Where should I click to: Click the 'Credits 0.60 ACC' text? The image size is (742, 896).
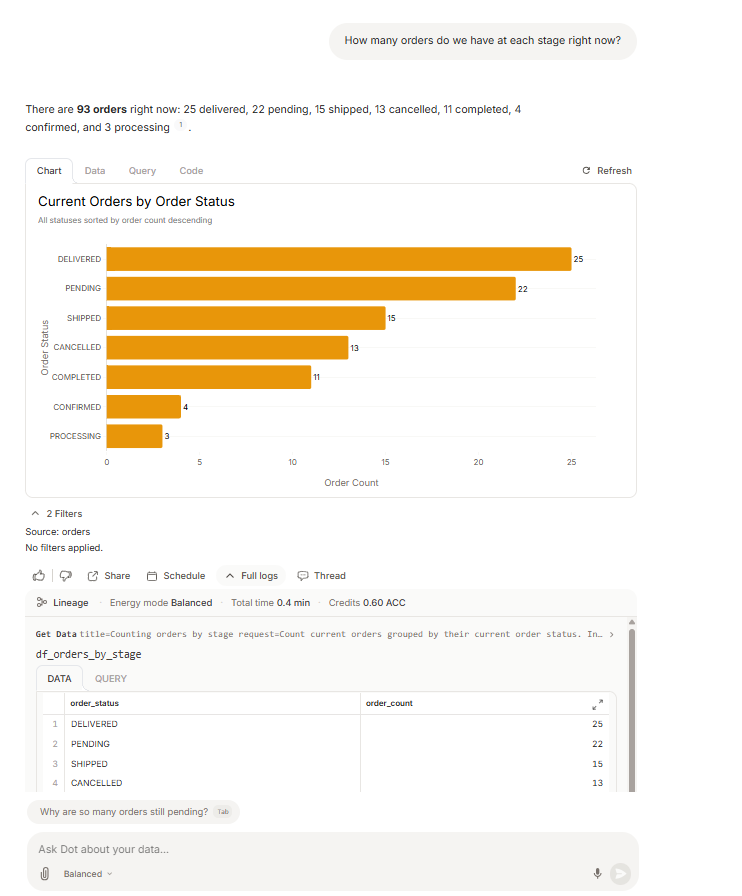(367, 602)
